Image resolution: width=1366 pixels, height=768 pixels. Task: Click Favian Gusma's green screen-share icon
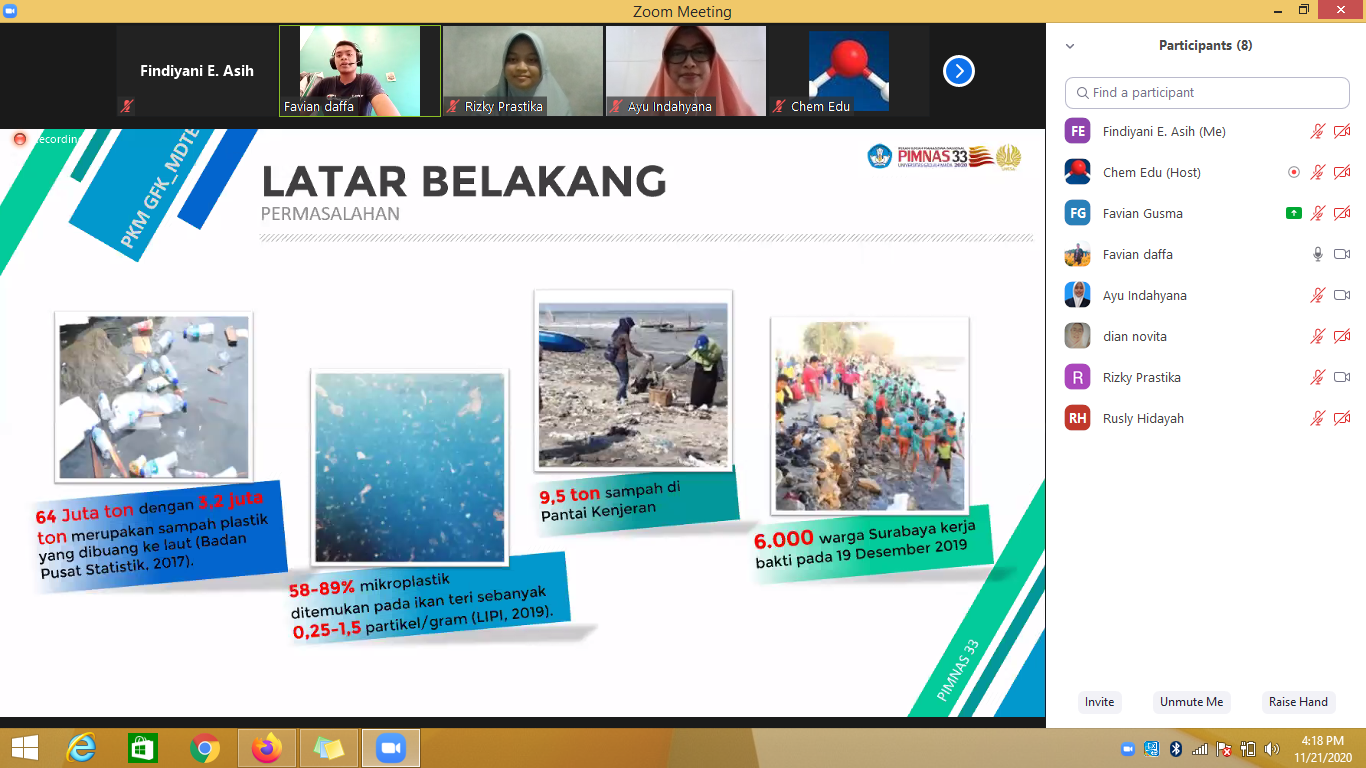click(x=1293, y=213)
